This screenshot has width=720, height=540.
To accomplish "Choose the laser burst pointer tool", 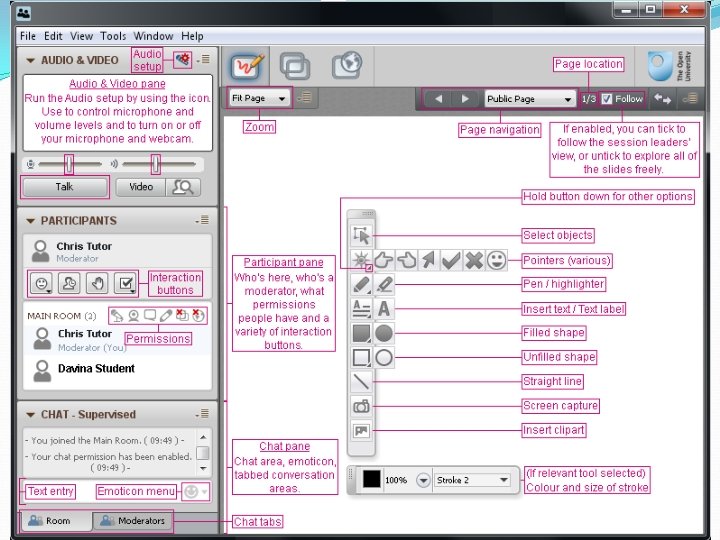I will pos(361,260).
